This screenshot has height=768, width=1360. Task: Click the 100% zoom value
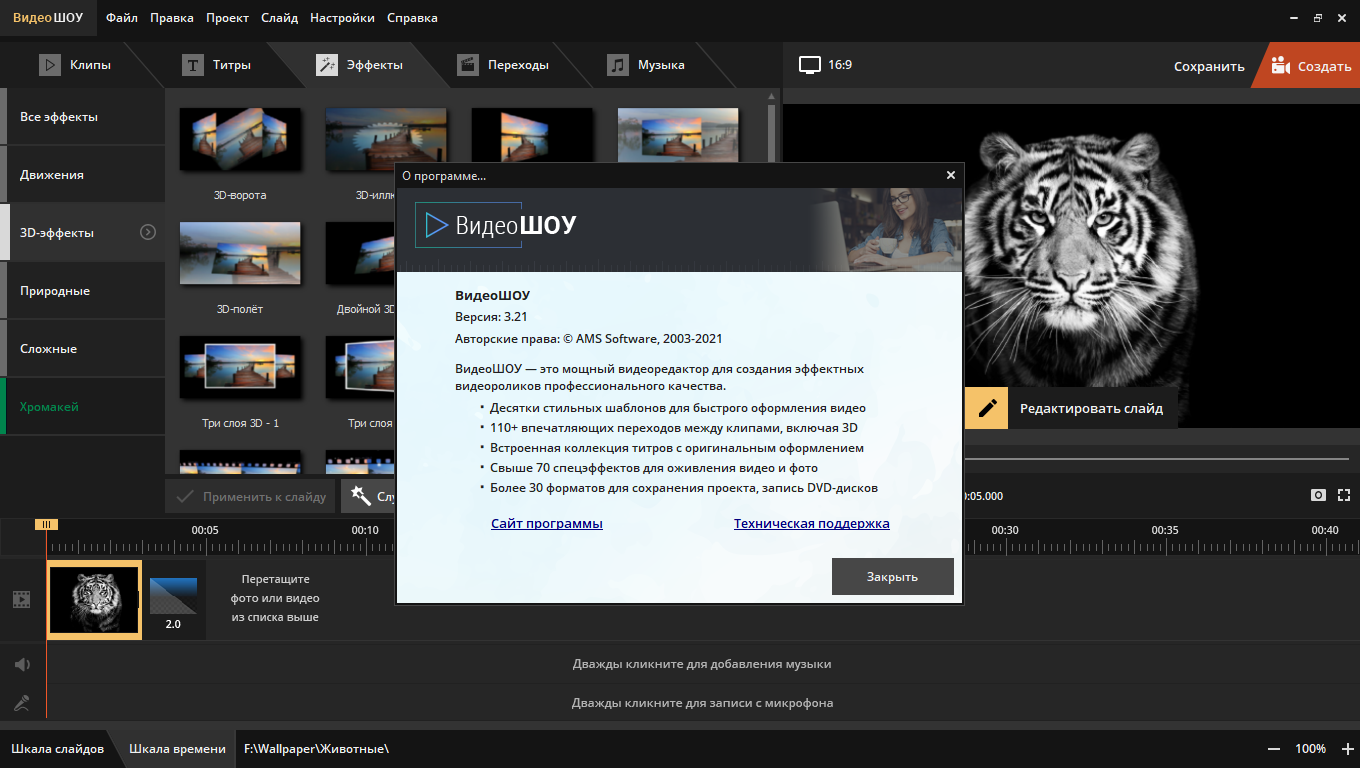pyautogui.click(x=1310, y=749)
